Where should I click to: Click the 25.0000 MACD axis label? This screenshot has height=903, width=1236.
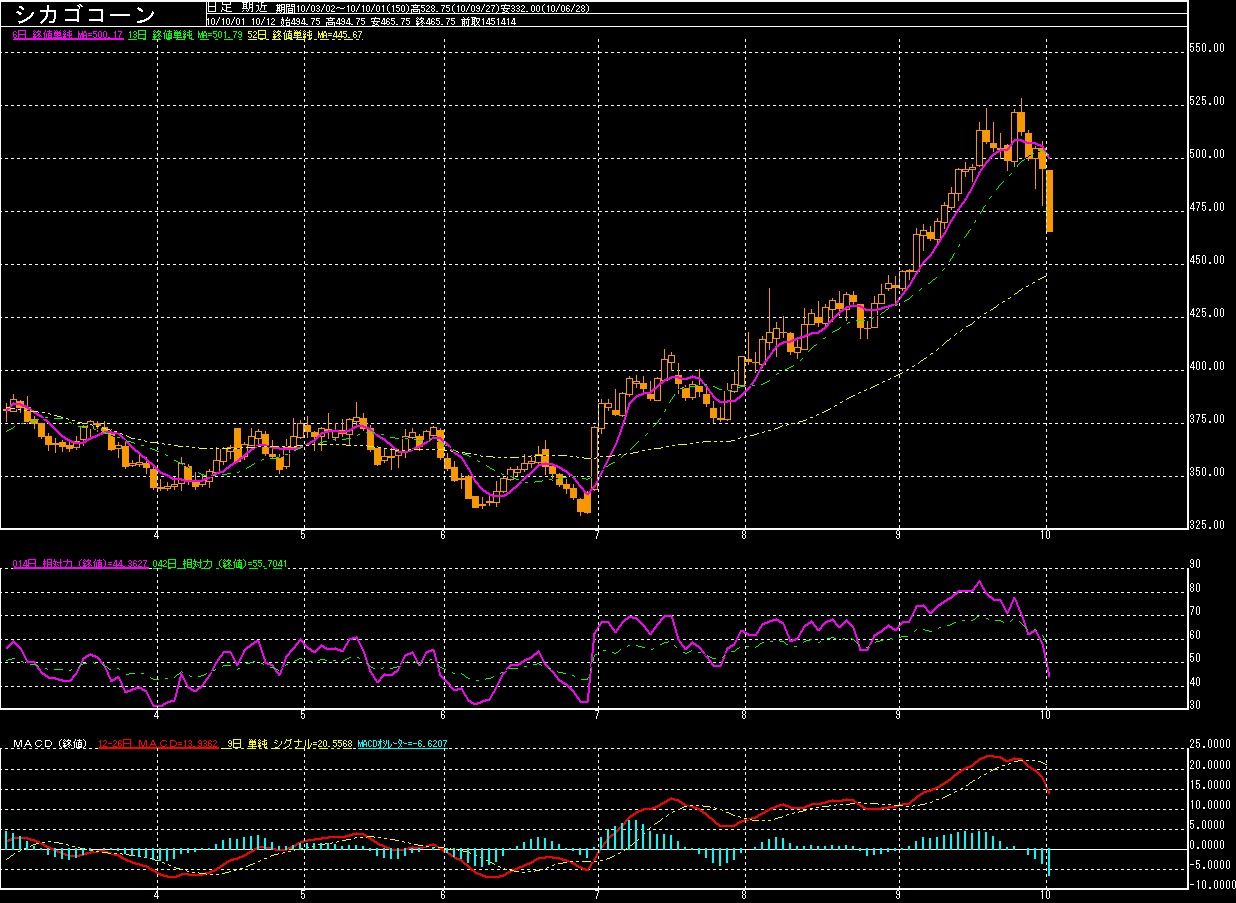tap(1210, 744)
